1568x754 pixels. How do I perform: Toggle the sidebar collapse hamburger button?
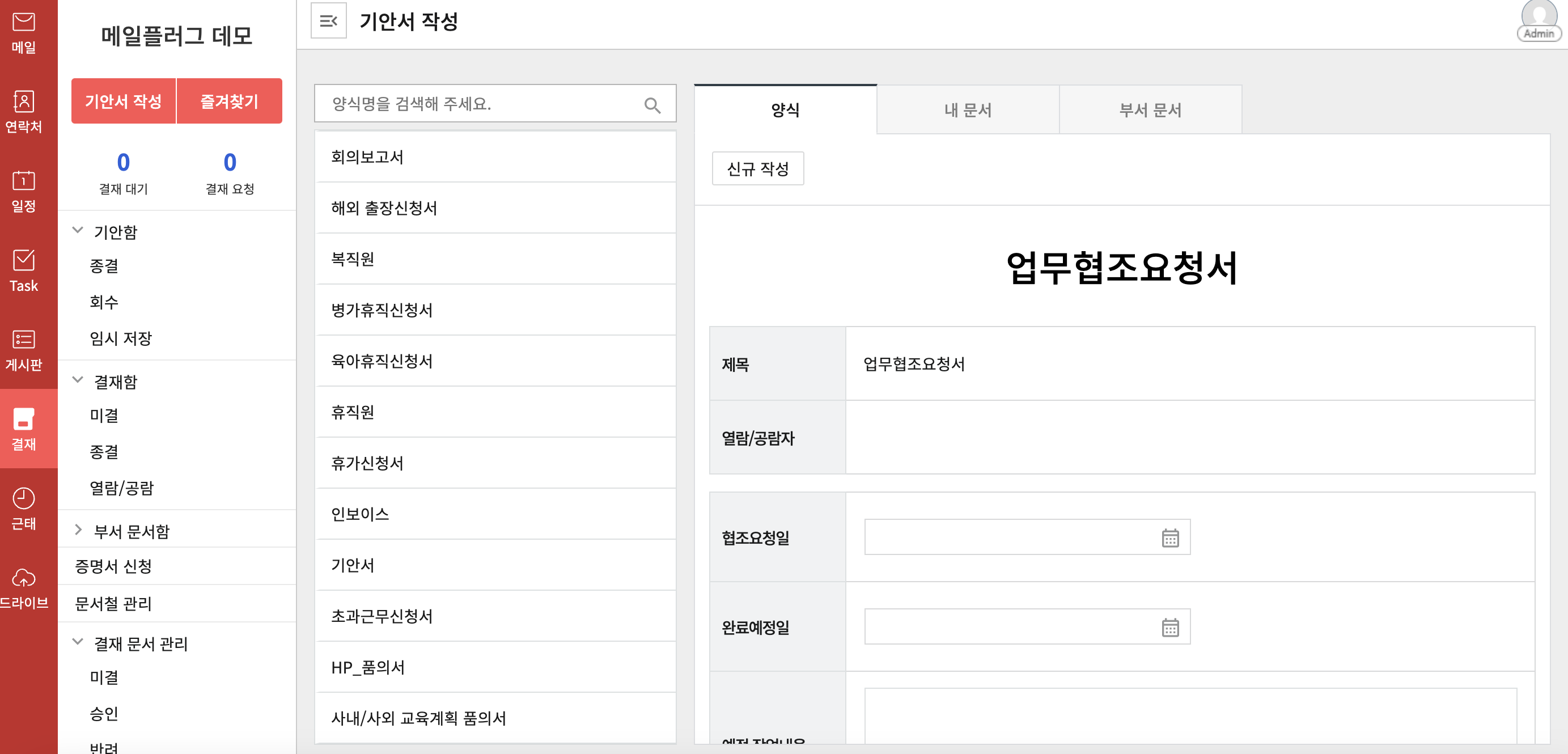point(328,22)
